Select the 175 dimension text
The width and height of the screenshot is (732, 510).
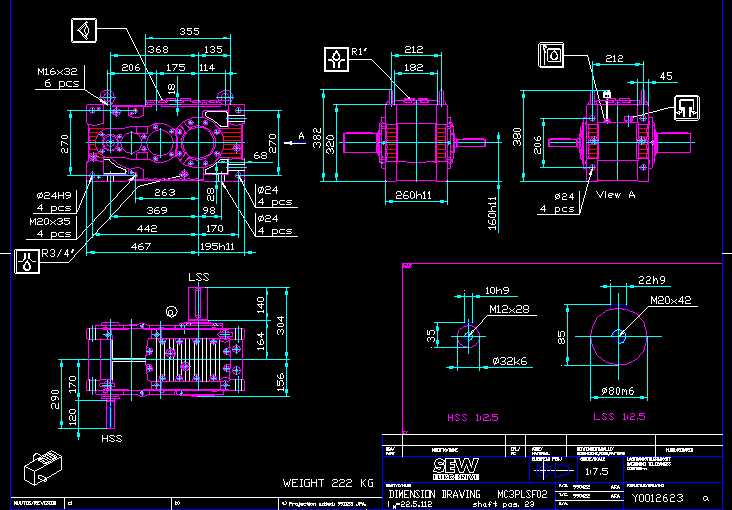pos(176,68)
